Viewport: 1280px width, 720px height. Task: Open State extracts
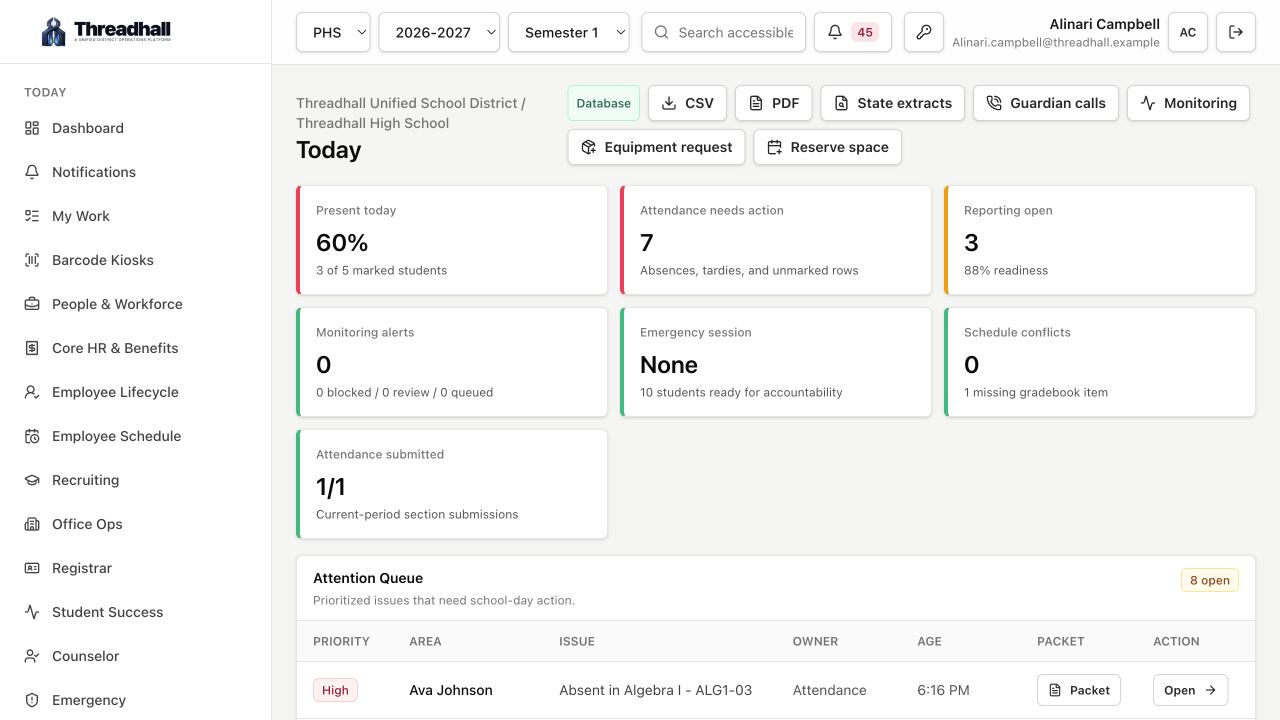click(893, 103)
